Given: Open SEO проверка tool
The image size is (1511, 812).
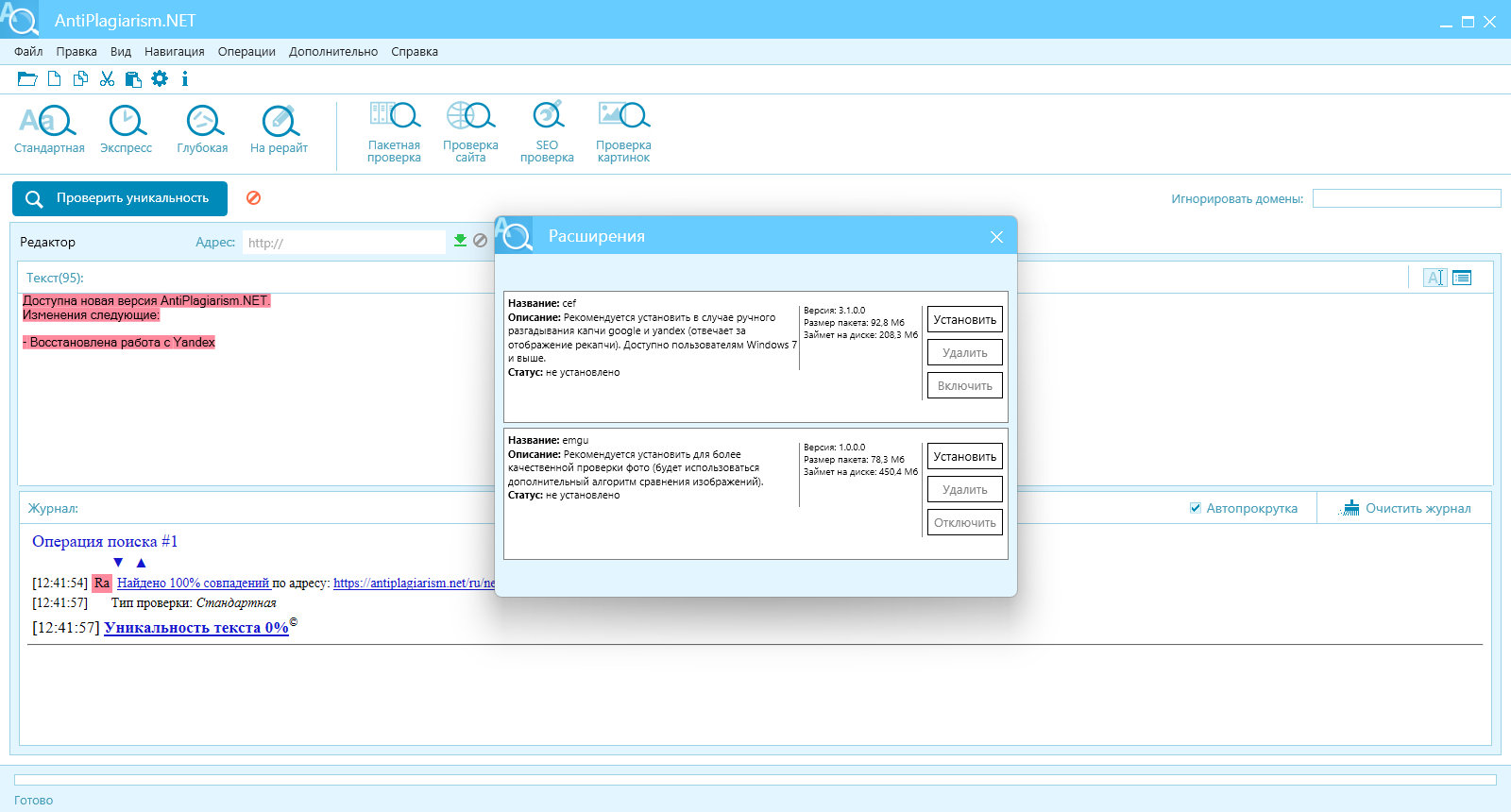Looking at the screenshot, I should coord(547,132).
